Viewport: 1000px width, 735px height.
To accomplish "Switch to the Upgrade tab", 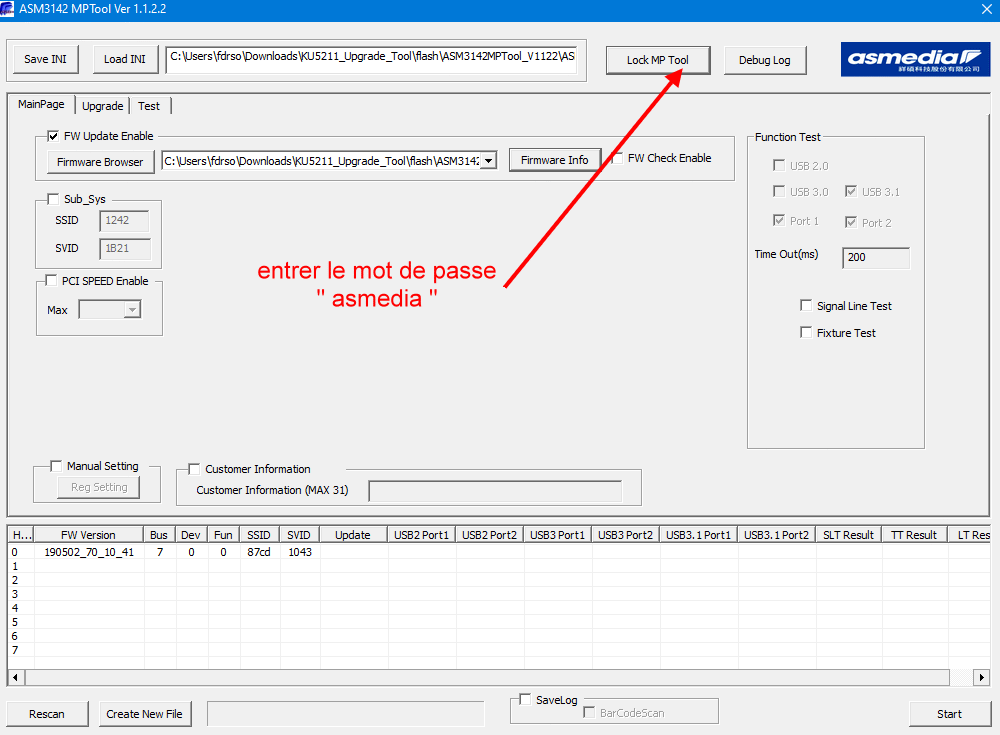I will [x=103, y=106].
